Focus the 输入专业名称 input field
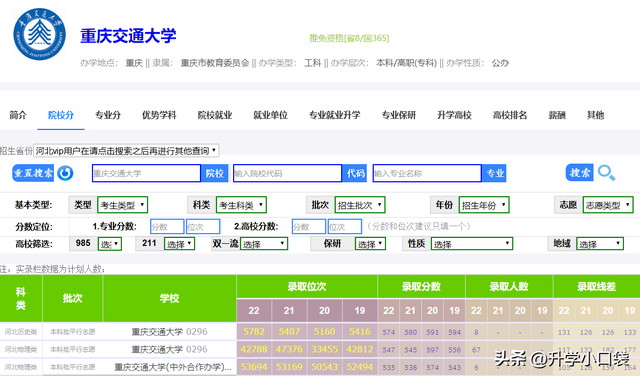Screen dimensions: 640x378 coord(427,173)
